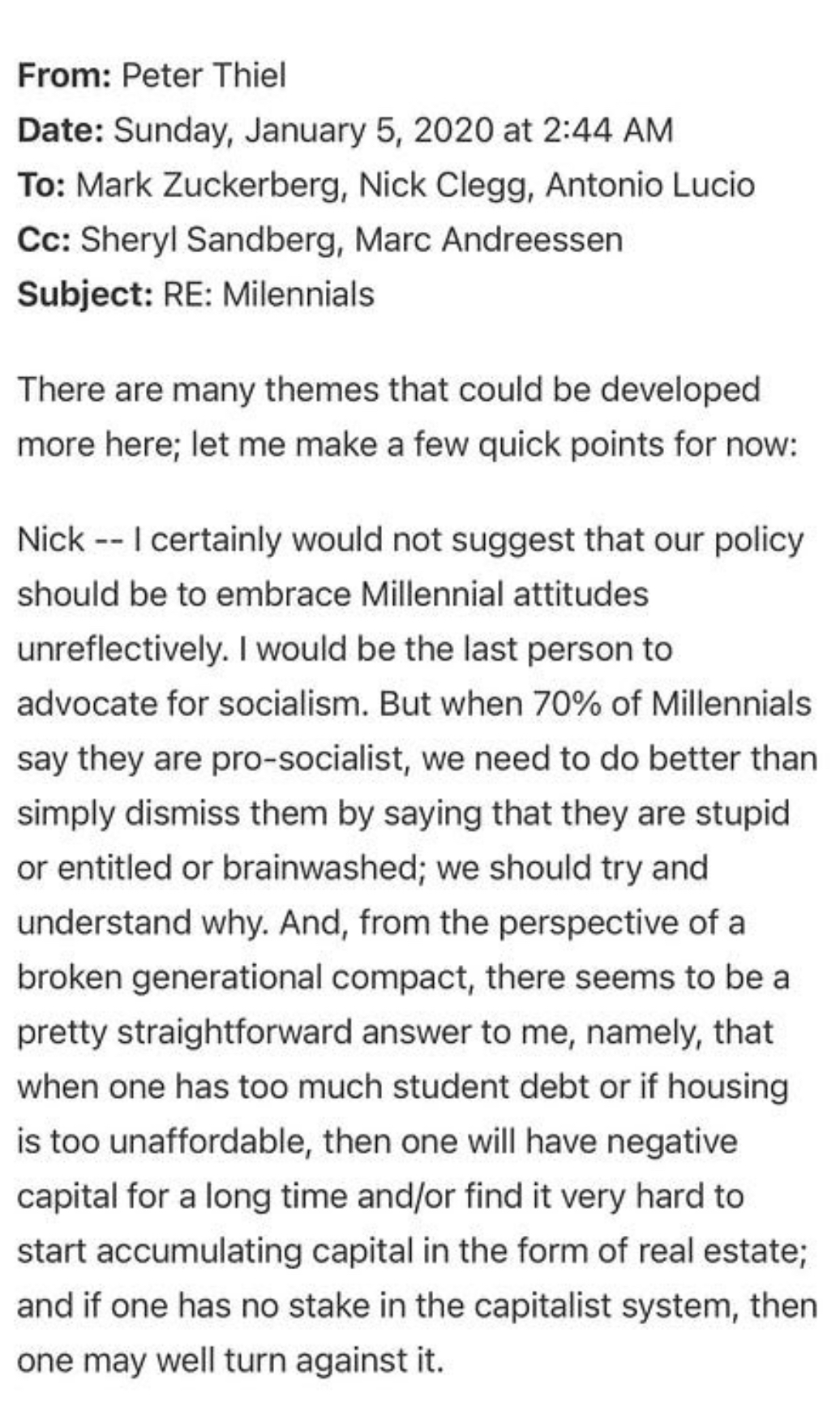Click the phrase broken generational compact
This screenshot has width=840, height=1411.
pos(244,978)
